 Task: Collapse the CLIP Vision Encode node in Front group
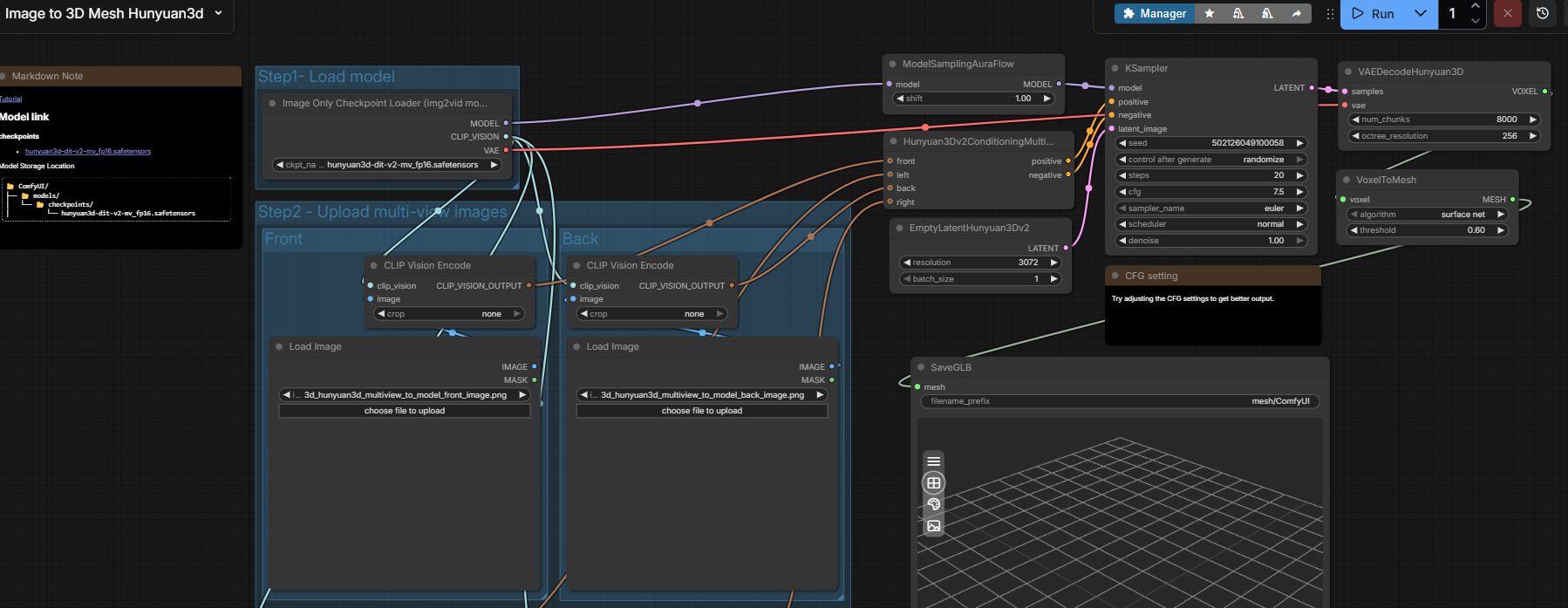(x=374, y=265)
